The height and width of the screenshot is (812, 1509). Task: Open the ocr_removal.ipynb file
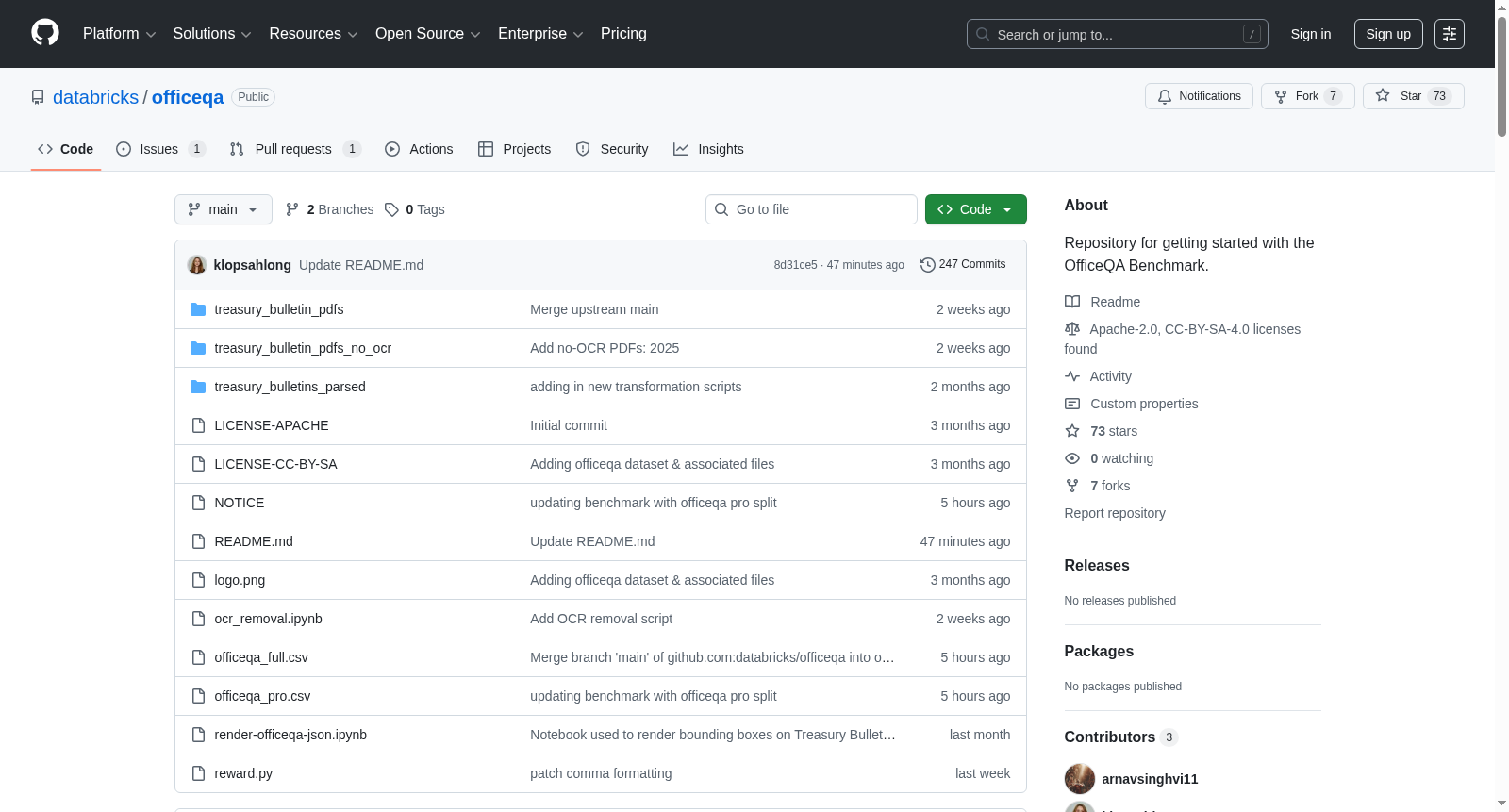point(269,619)
